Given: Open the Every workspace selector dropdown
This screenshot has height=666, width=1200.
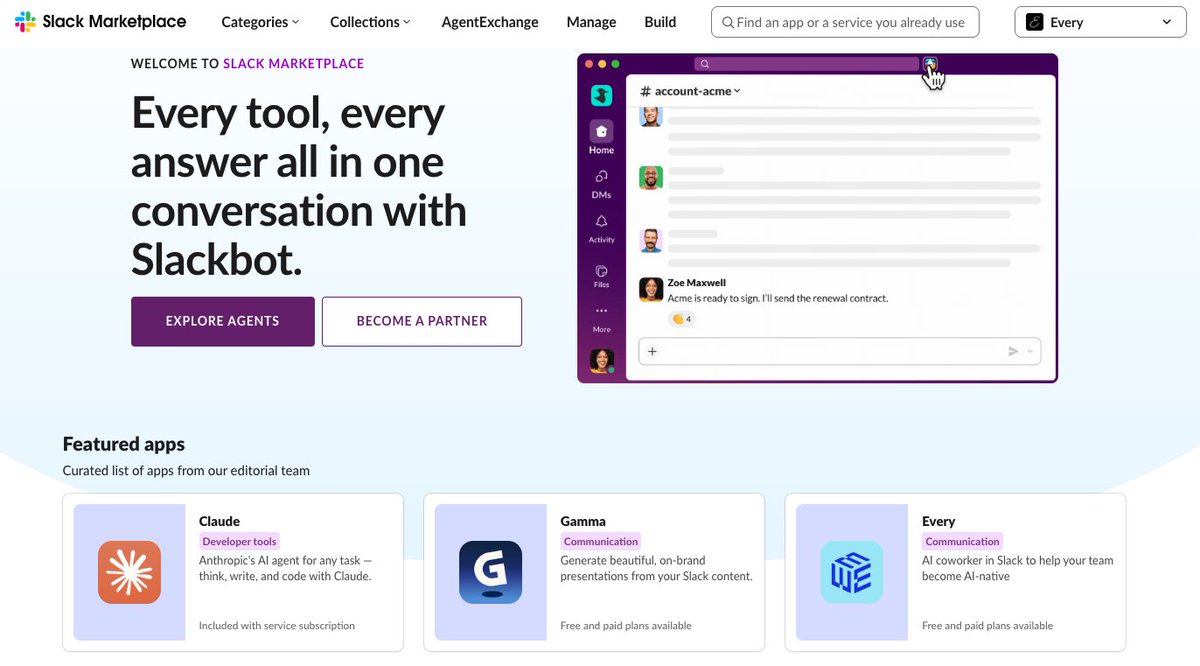Looking at the screenshot, I should point(1100,22).
